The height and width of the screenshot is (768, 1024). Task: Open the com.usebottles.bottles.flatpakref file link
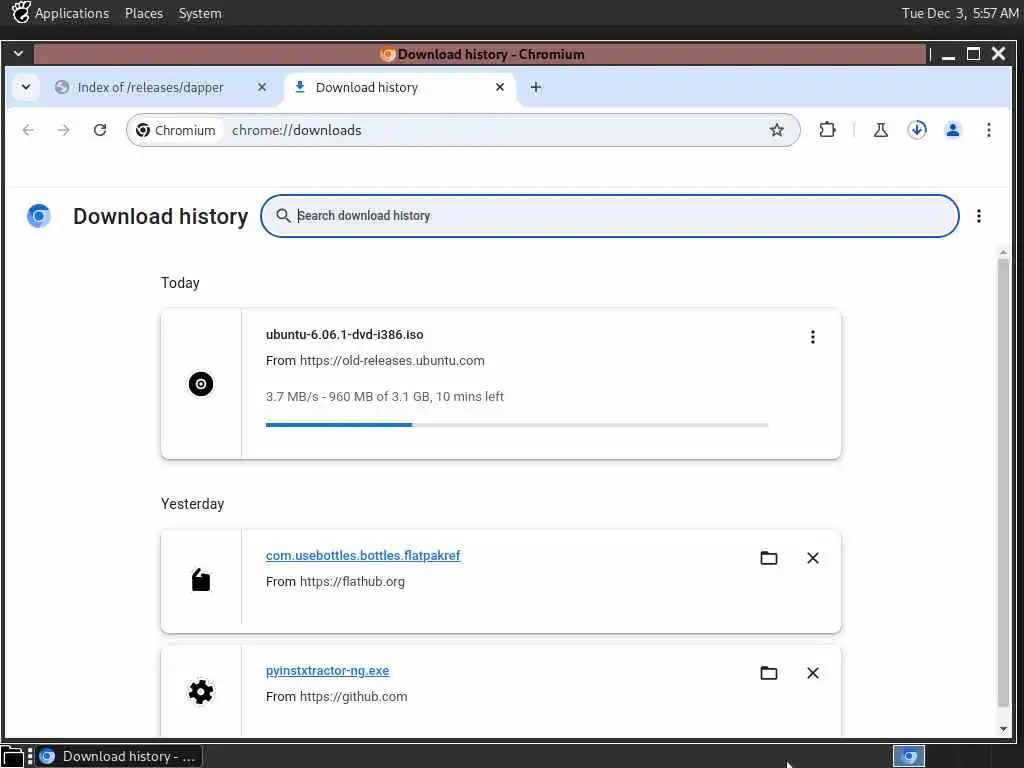tap(363, 555)
